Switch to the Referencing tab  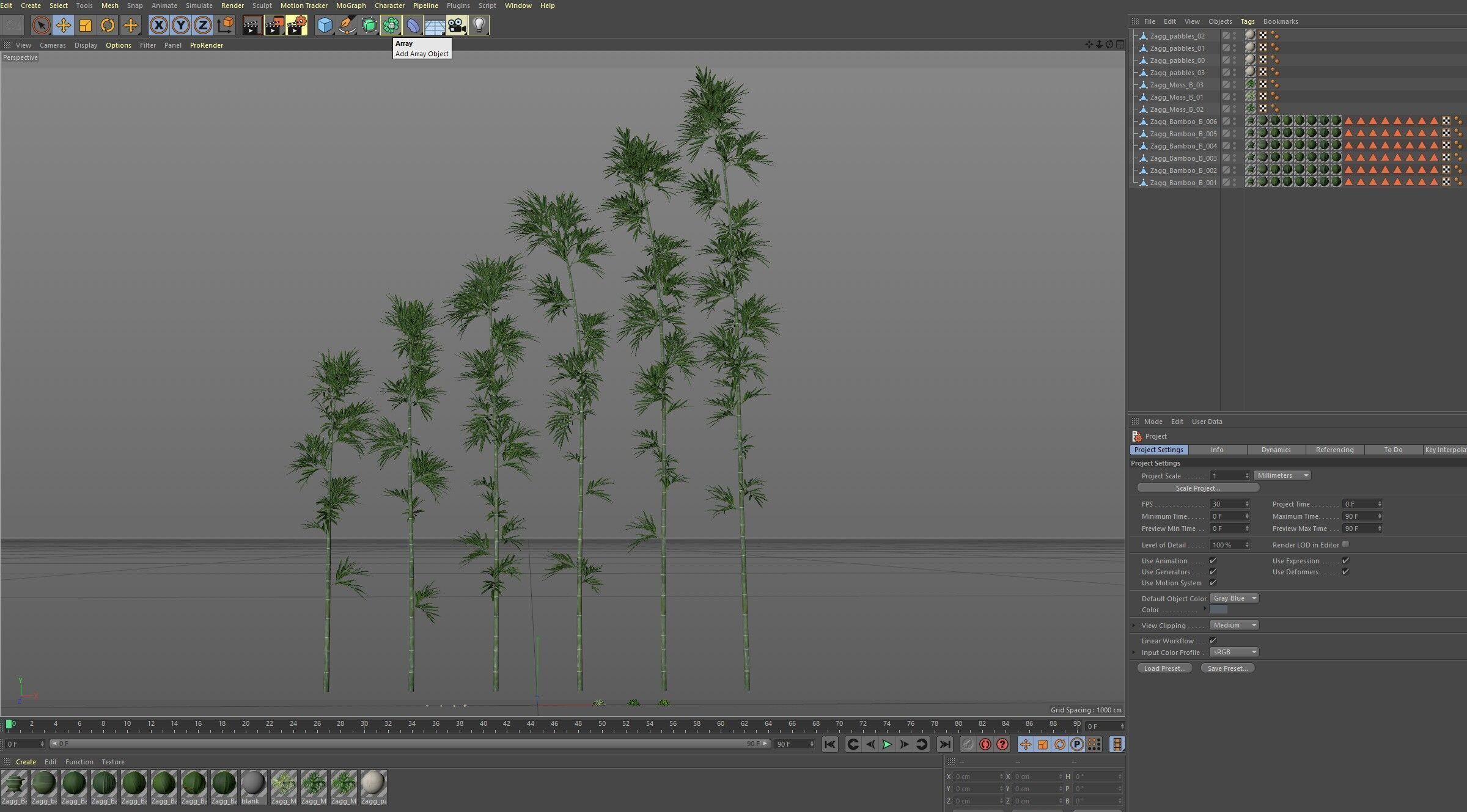pos(1335,450)
